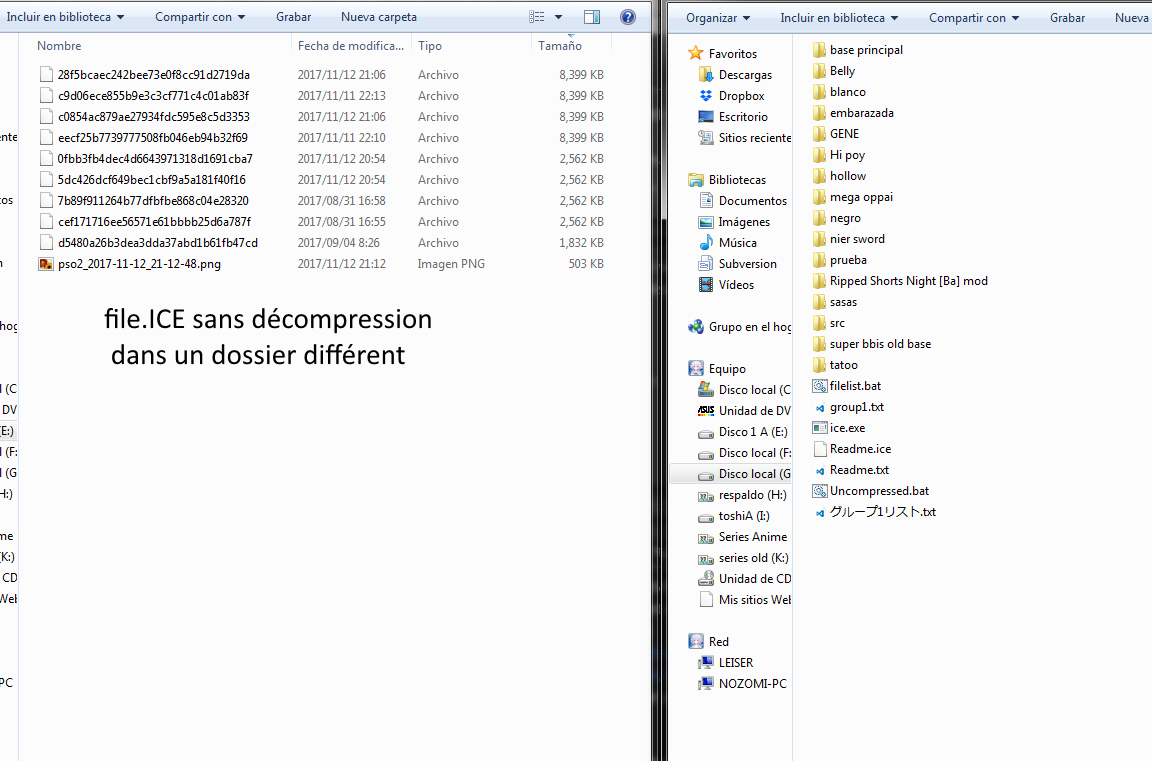Screen dimensions: 1152x761
Task: Select the ice.exe application file
Action: (x=847, y=428)
